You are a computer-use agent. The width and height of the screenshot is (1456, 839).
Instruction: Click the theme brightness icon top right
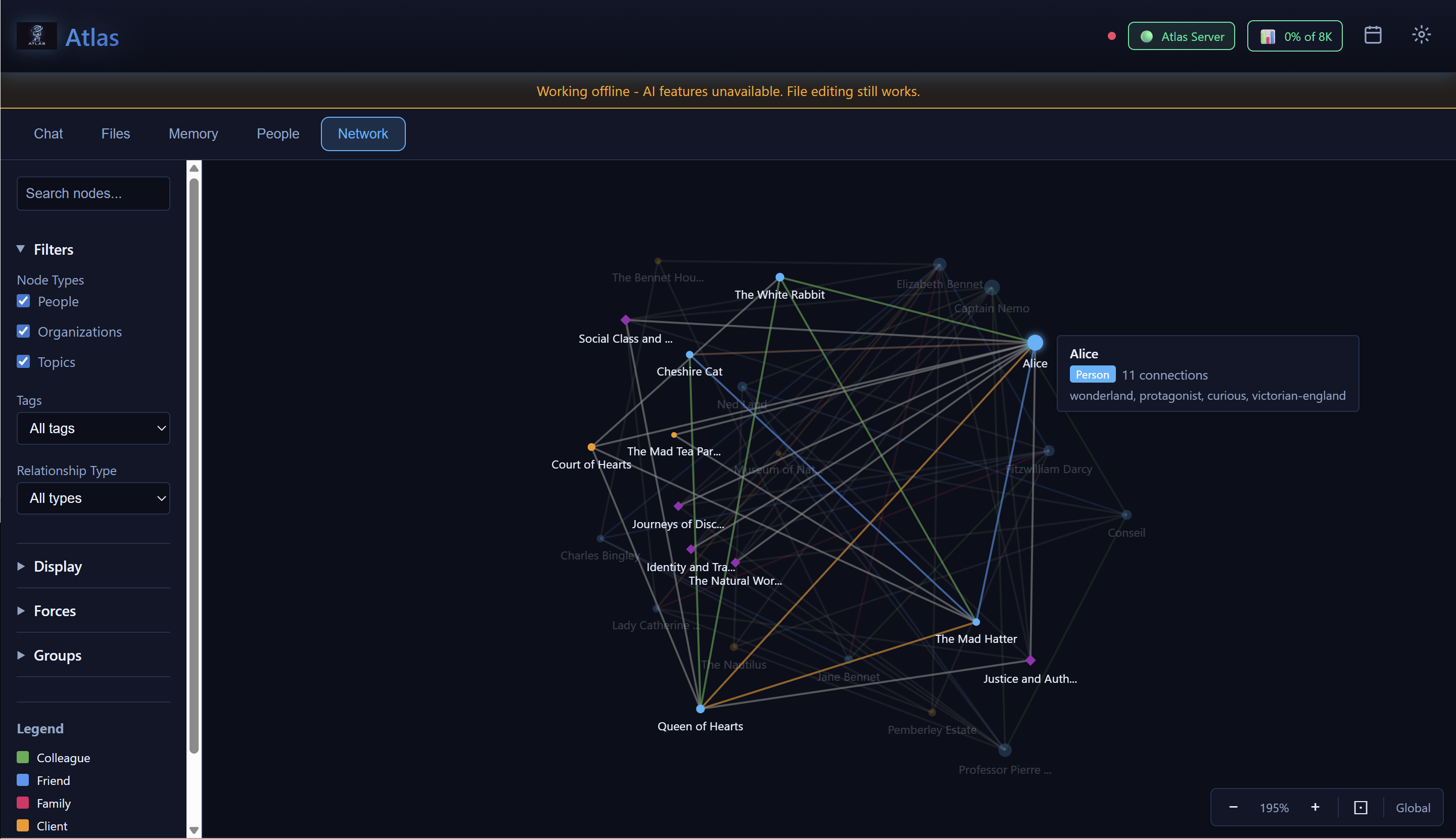(1421, 35)
